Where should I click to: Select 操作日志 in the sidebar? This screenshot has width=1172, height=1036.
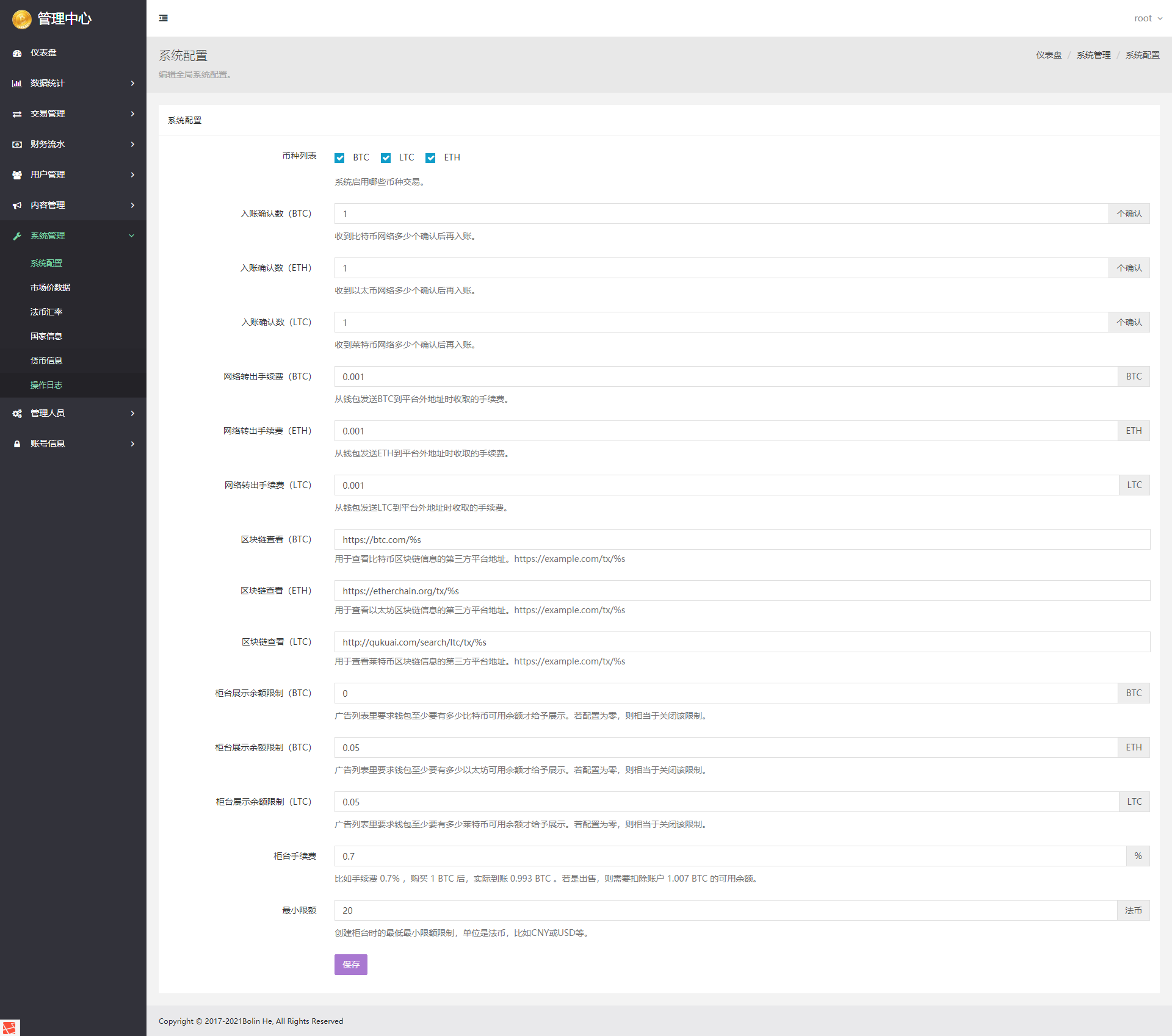click(x=46, y=385)
